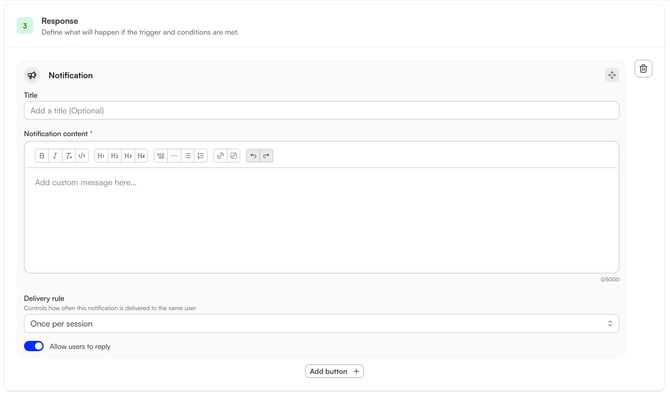Screen dimensions: 670x396
Task: Insert a block quote
Action: [x=161, y=156]
